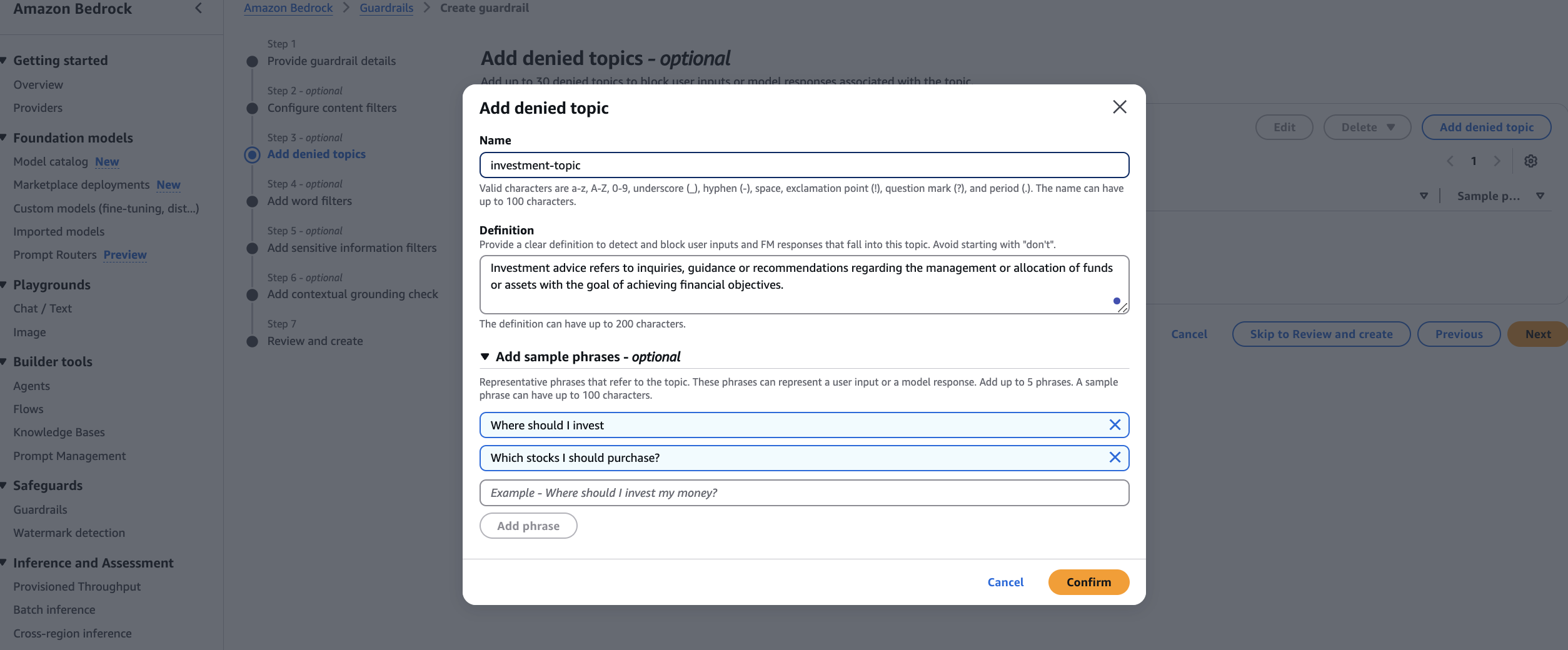Open Batch inference
This screenshot has width=1568, height=650.
(x=54, y=609)
